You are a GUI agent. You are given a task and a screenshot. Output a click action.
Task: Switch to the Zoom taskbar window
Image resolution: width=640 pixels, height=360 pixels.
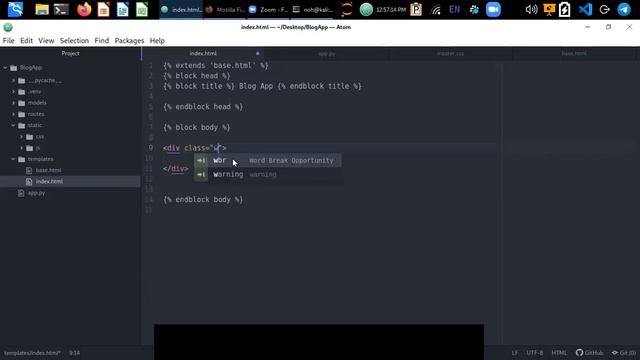[x=268, y=9]
